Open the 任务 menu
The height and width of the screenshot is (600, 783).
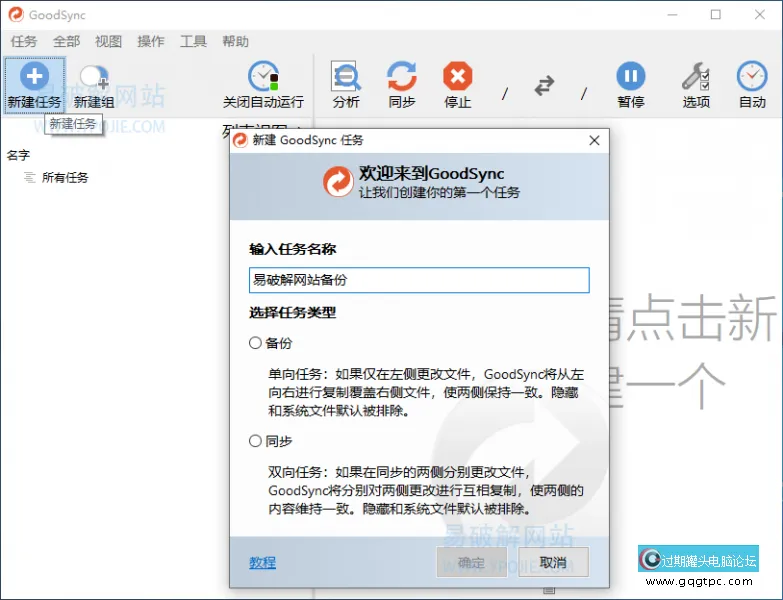click(x=24, y=41)
